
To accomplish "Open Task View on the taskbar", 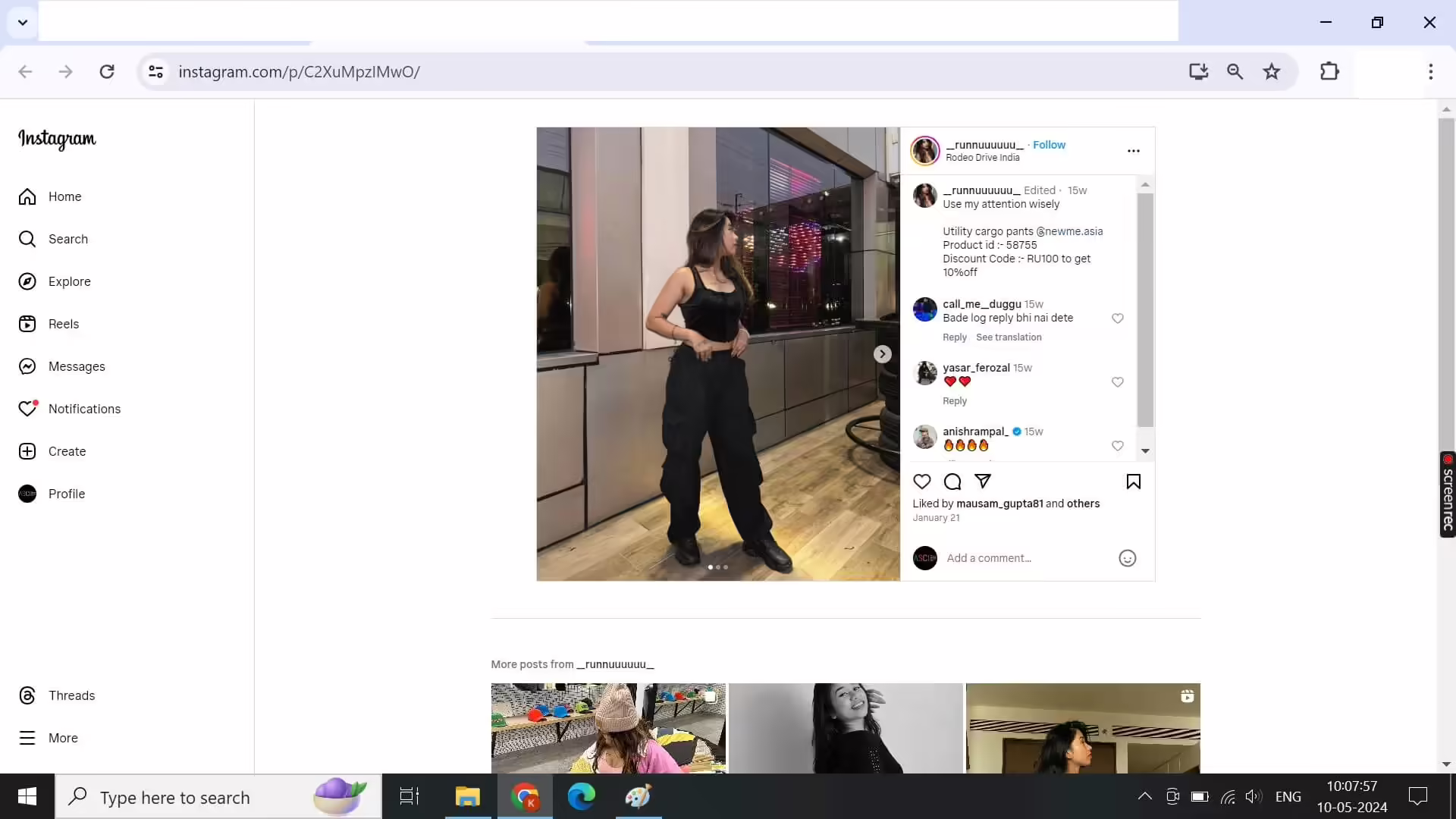I will pyautogui.click(x=409, y=796).
